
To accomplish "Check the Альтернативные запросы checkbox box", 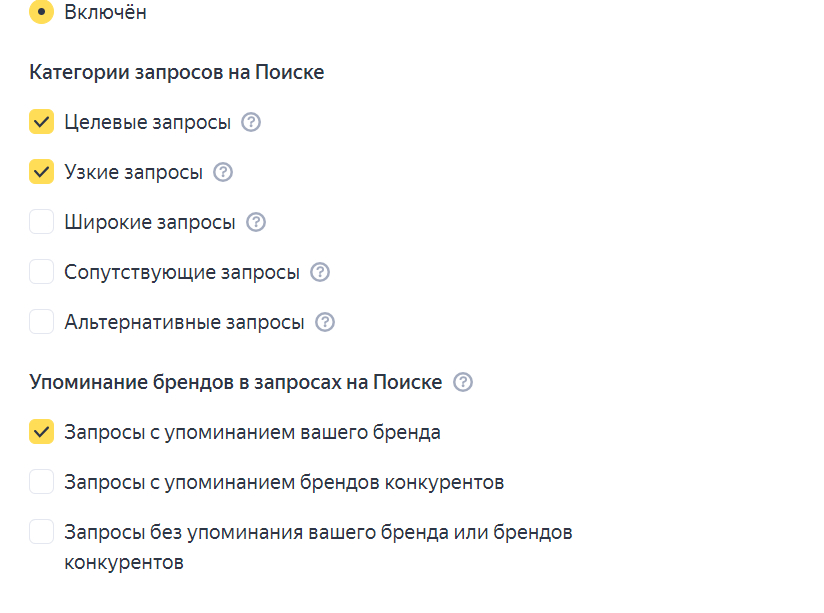I will click(41, 322).
